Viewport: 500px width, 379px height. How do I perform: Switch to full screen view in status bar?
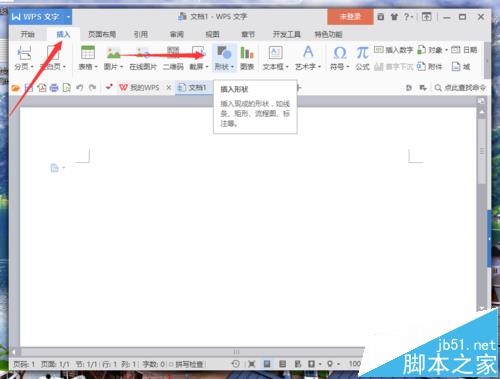251,364
